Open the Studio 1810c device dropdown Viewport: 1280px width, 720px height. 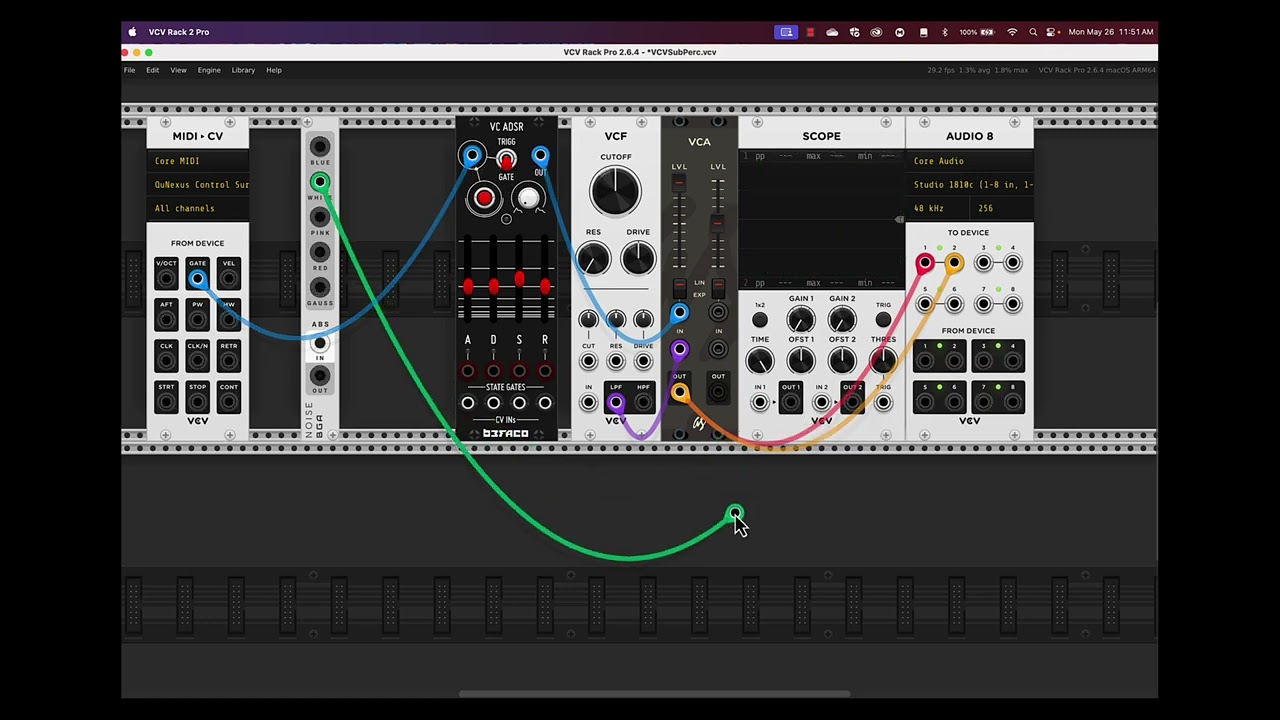click(x=970, y=185)
